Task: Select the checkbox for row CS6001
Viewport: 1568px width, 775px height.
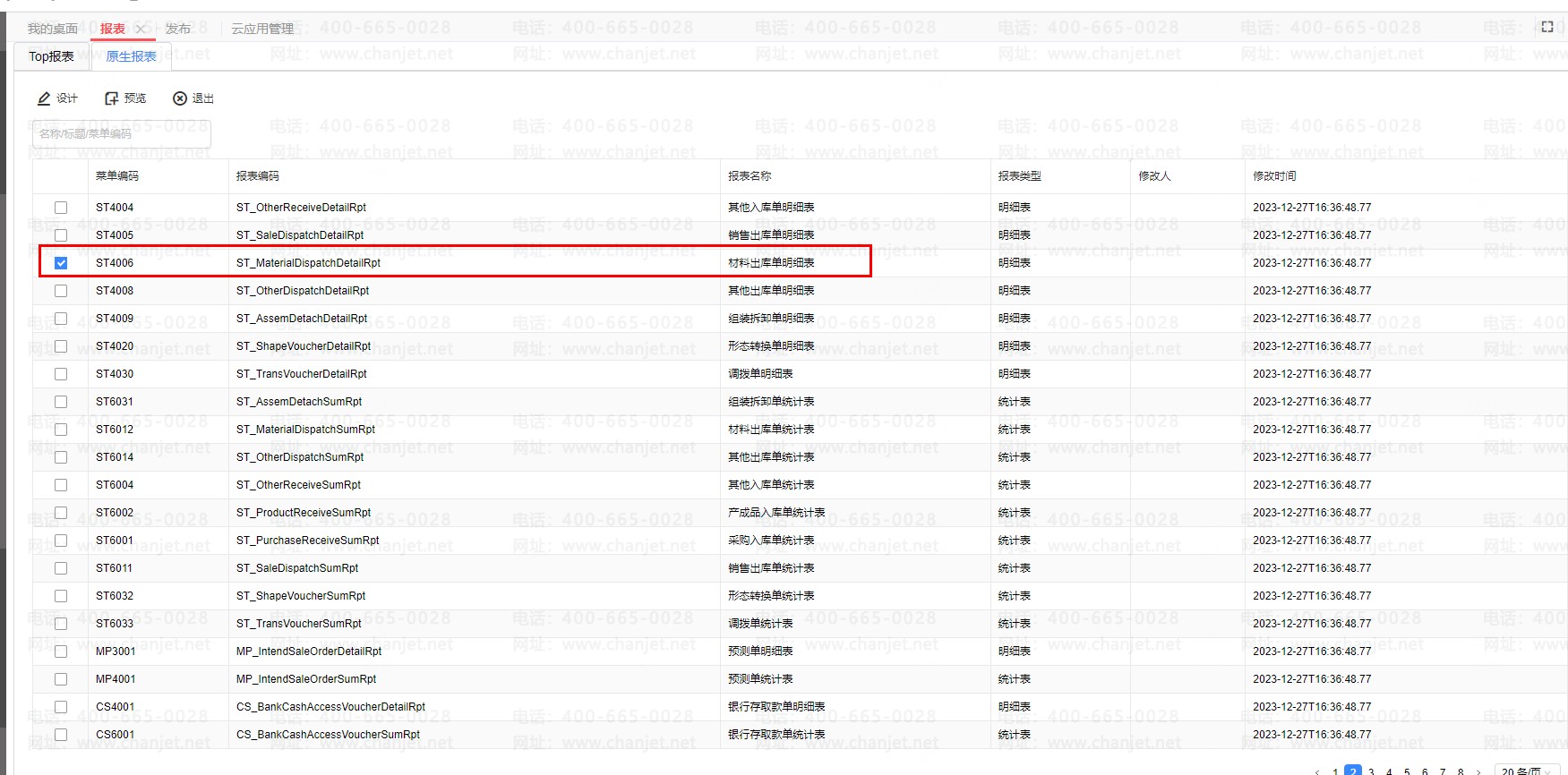Action: point(61,735)
